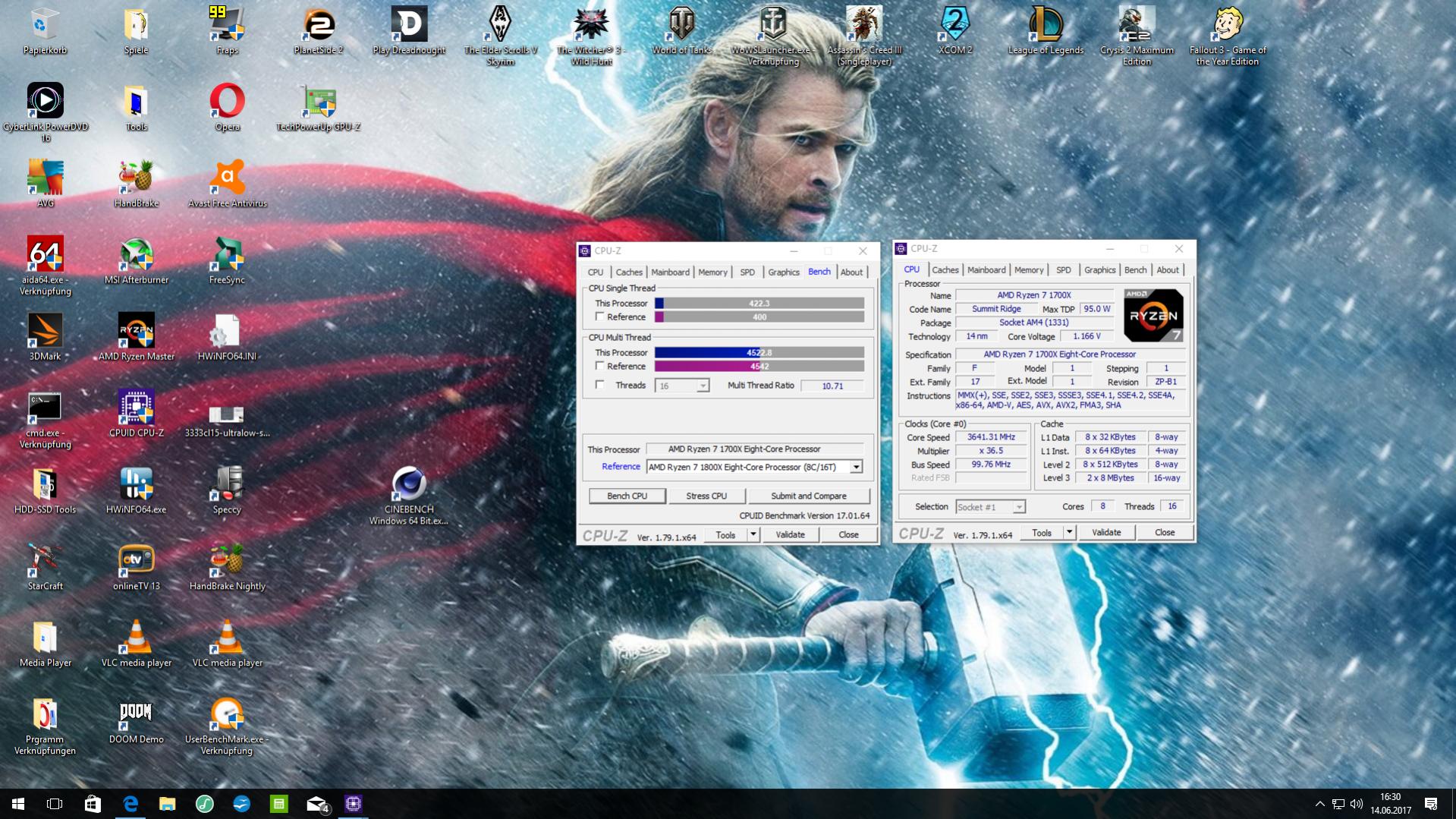
Task: Select the aida64.exe shortcut icon
Action: (45, 266)
